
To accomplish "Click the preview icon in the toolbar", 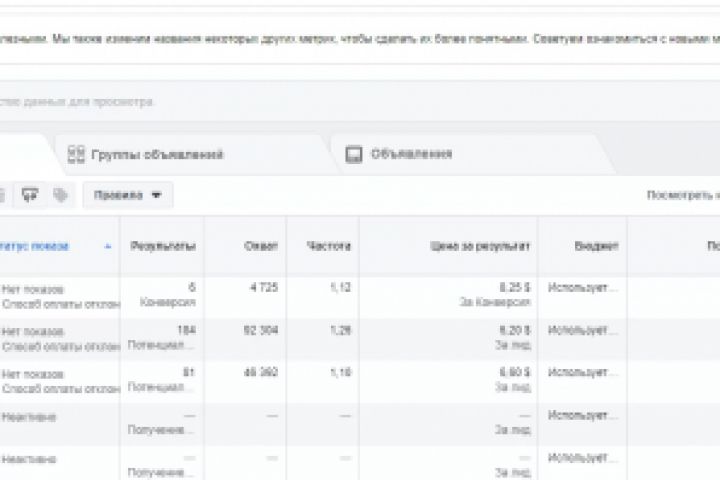I will 29,195.
